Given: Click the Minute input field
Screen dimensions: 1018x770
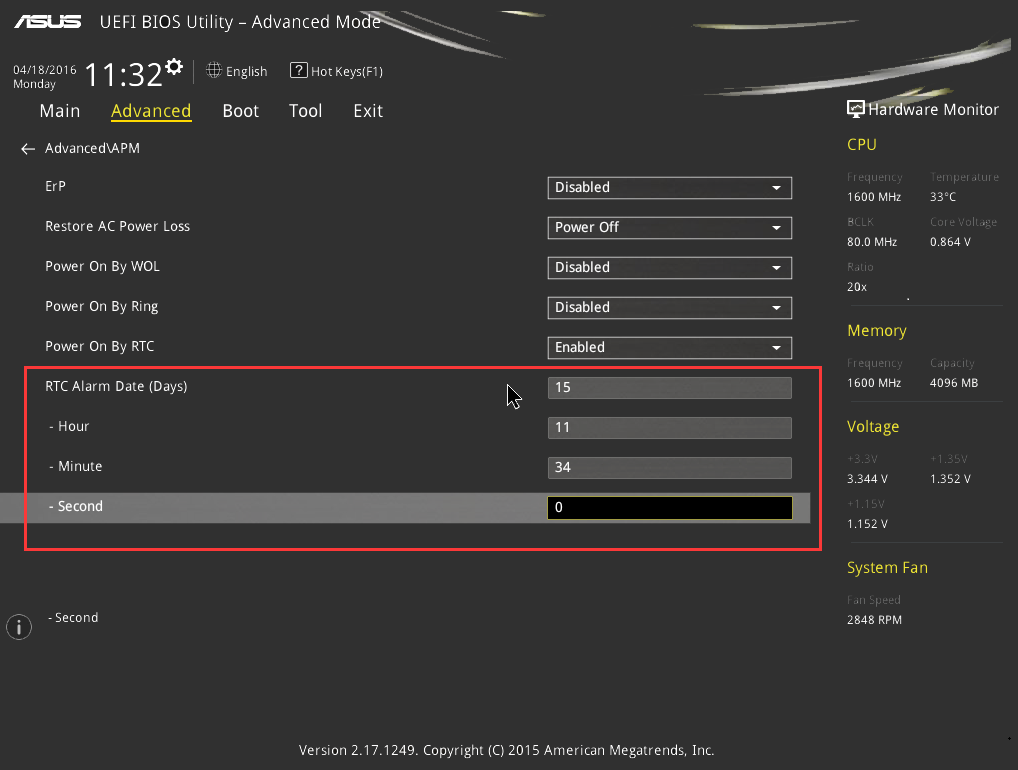Looking at the screenshot, I should point(669,467).
